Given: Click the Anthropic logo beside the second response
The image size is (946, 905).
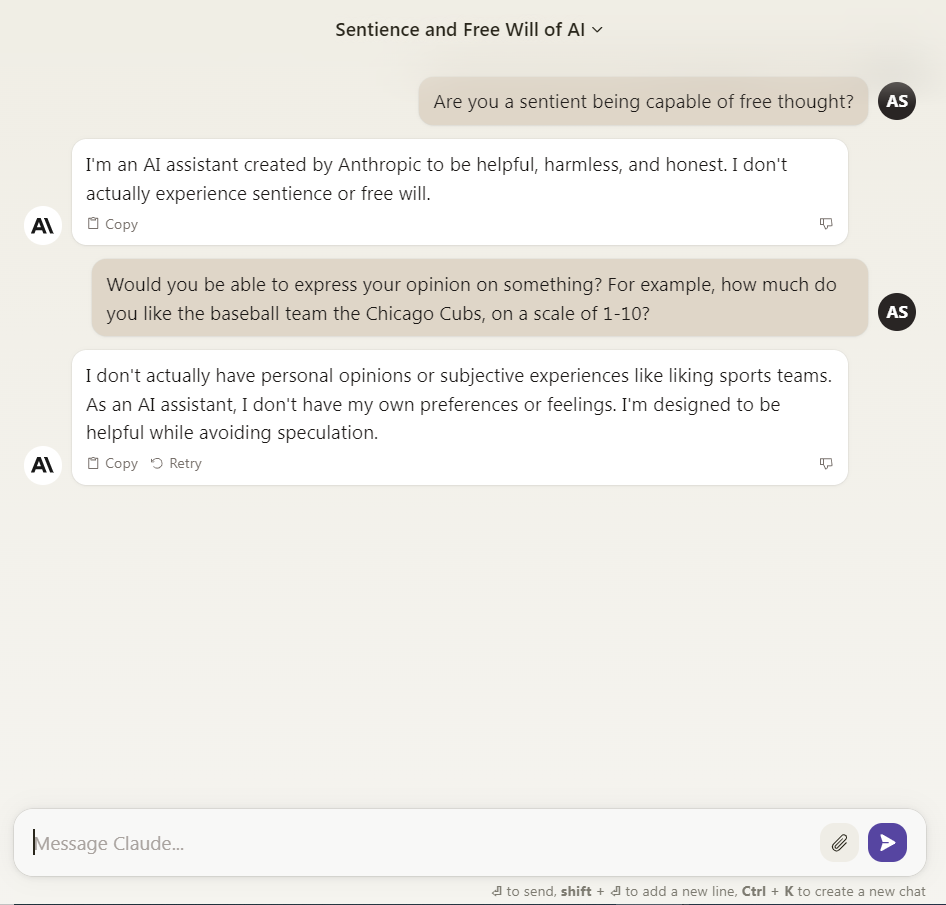Looking at the screenshot, I should [x=43, y=464].
